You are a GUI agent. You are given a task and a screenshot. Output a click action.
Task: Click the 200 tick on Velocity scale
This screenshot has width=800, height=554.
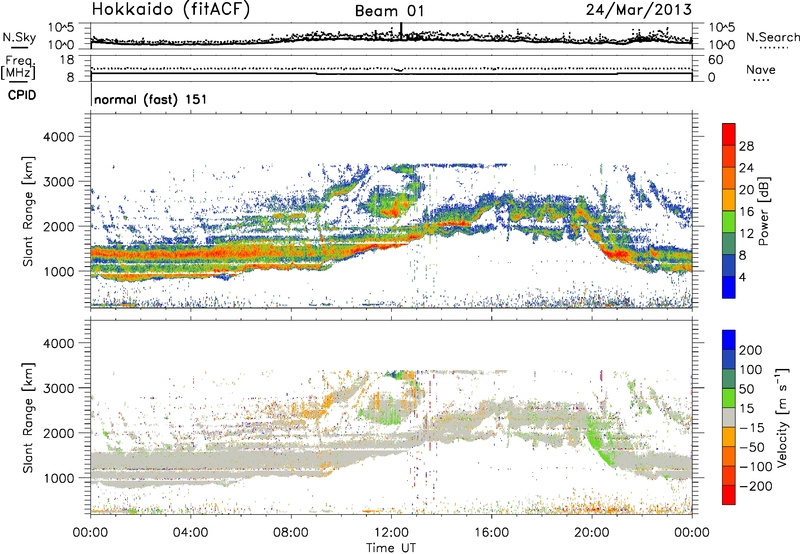(x=750, y=350)
